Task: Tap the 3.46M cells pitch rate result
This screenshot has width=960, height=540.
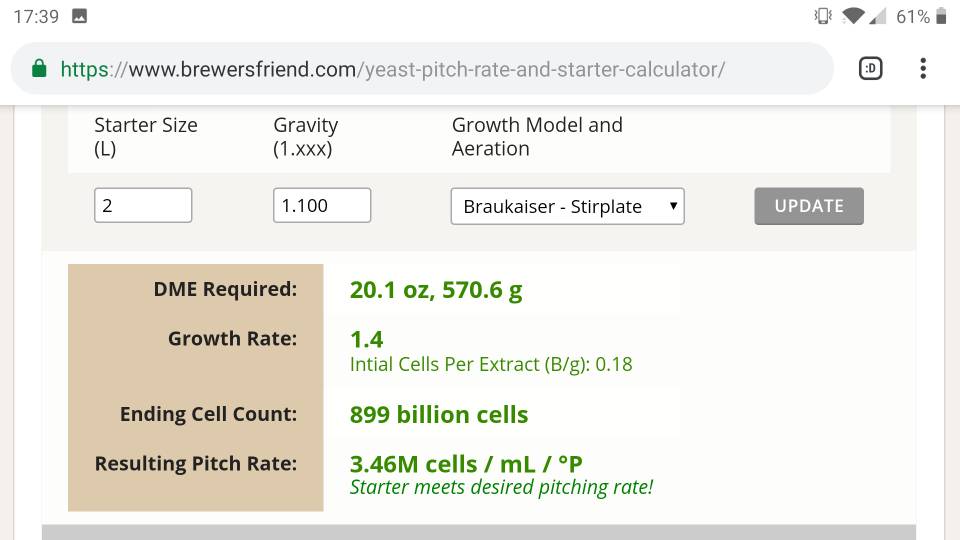Action: click(x=466, y=465)
